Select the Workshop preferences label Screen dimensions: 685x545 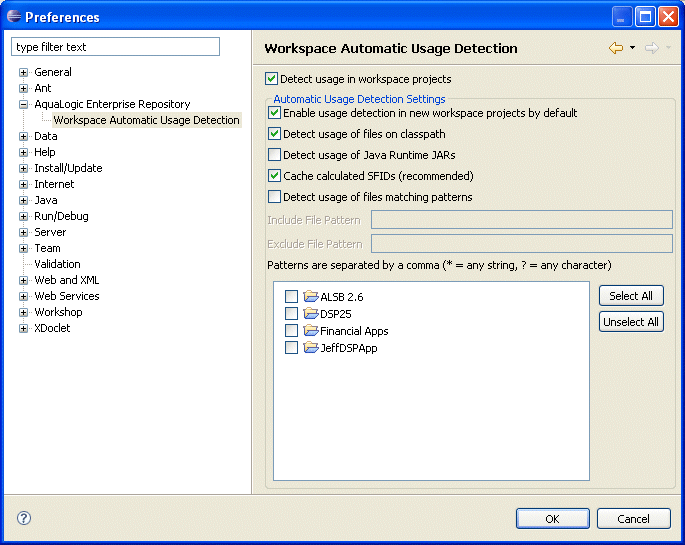[58, 312]
